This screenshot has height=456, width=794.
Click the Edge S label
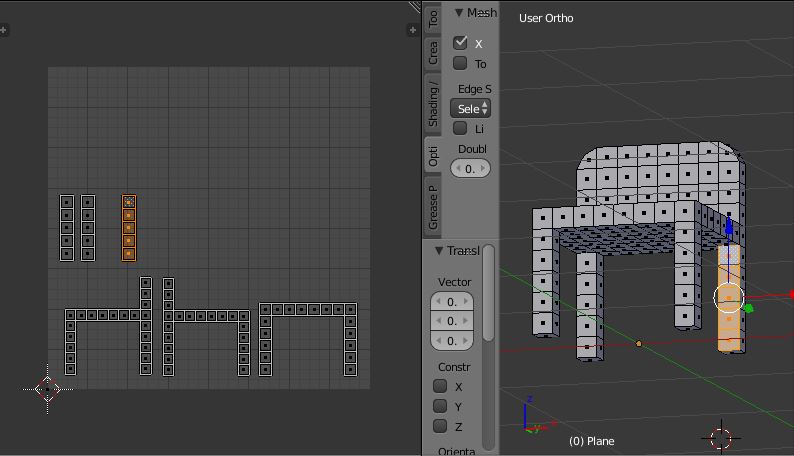pyautogui.click(x=474, y=89)
